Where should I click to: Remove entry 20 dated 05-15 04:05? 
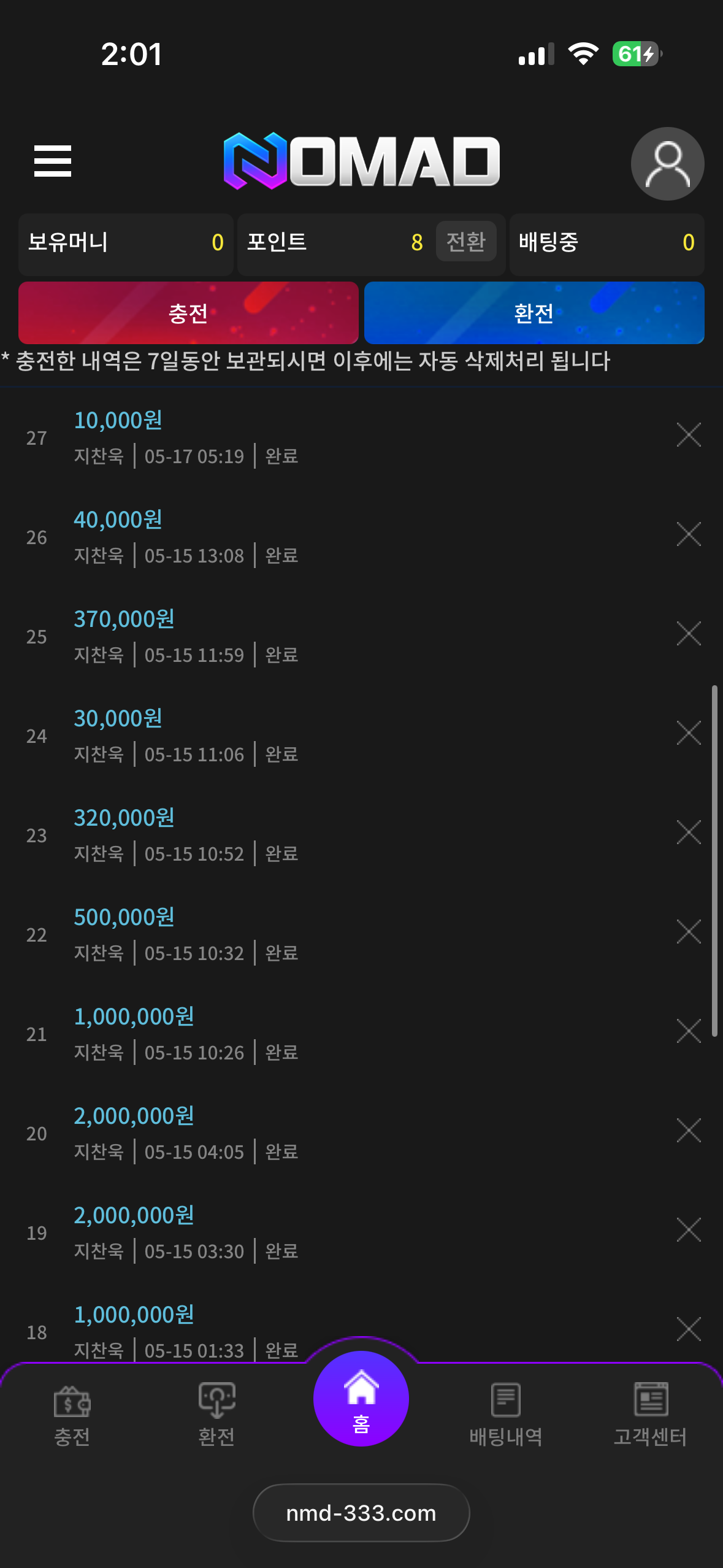[689, 1131]
